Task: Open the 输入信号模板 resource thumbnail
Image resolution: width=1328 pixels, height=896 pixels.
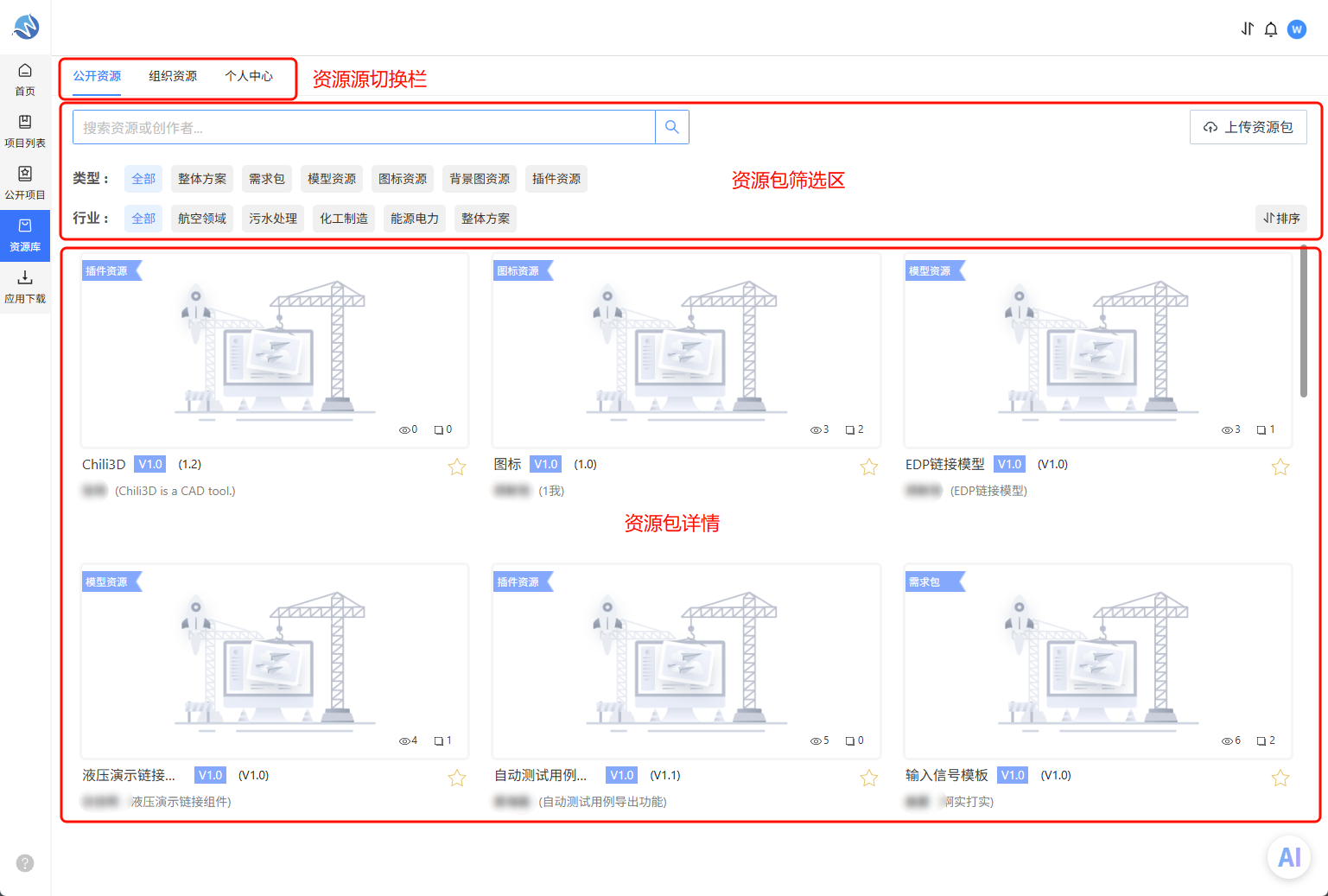Action: pos(1098,661)
